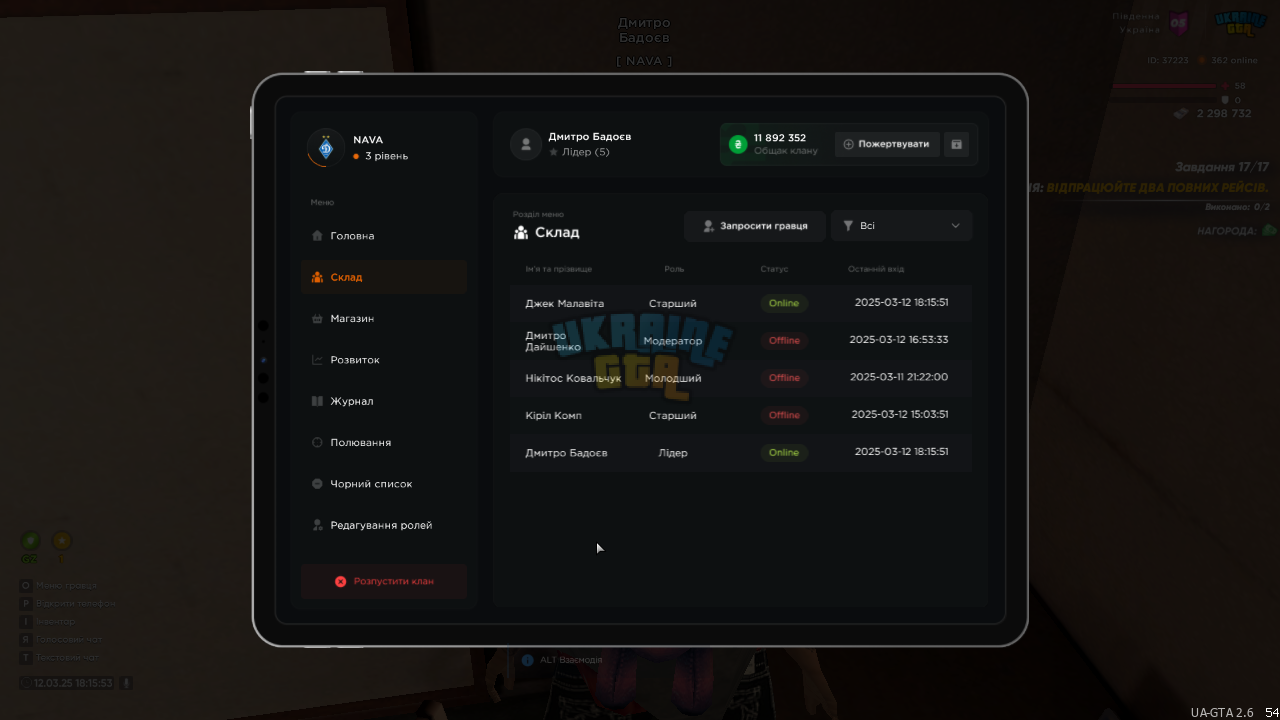This screenshot has height=720, width=1280.
Task: Click the Лідер role cell in table
Action: click(673, 453)
